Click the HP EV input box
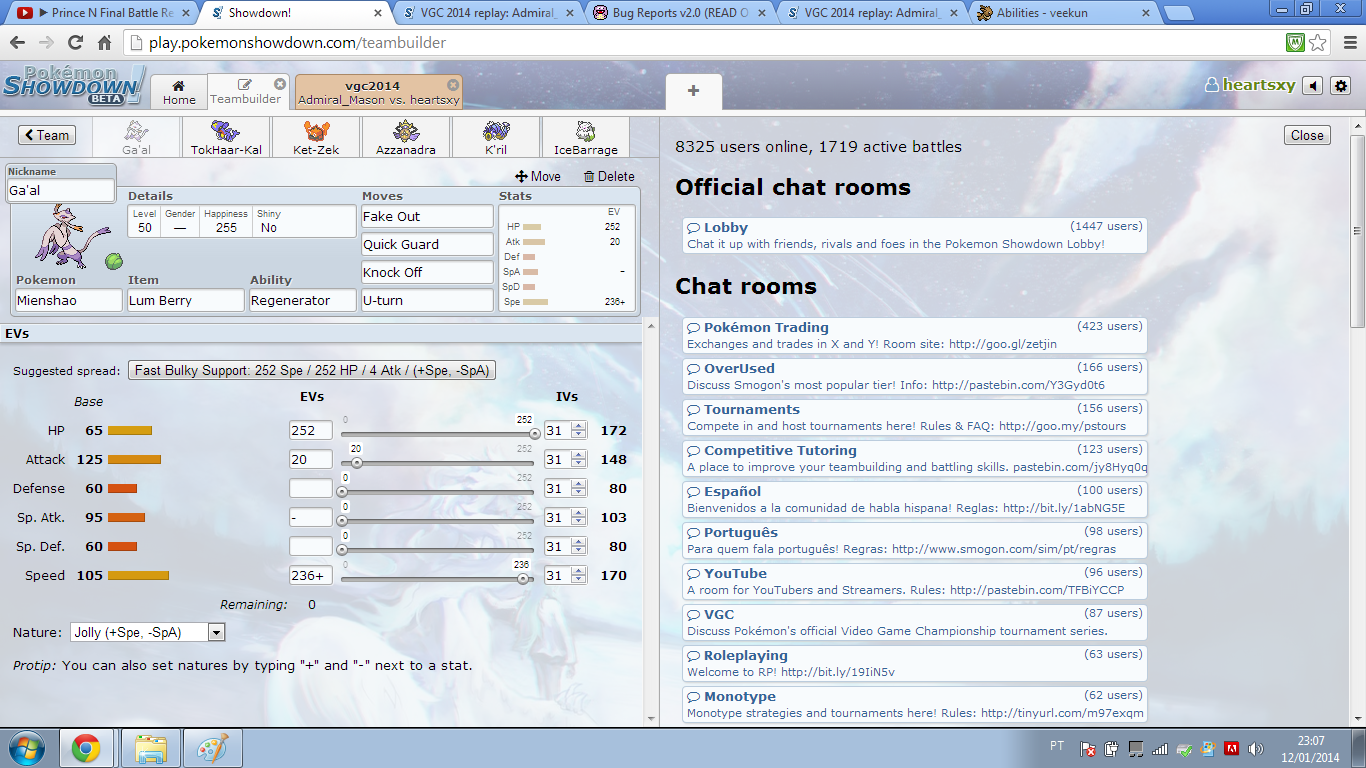The width and height of the screenshot is (1366, 768). click(311, 430)
